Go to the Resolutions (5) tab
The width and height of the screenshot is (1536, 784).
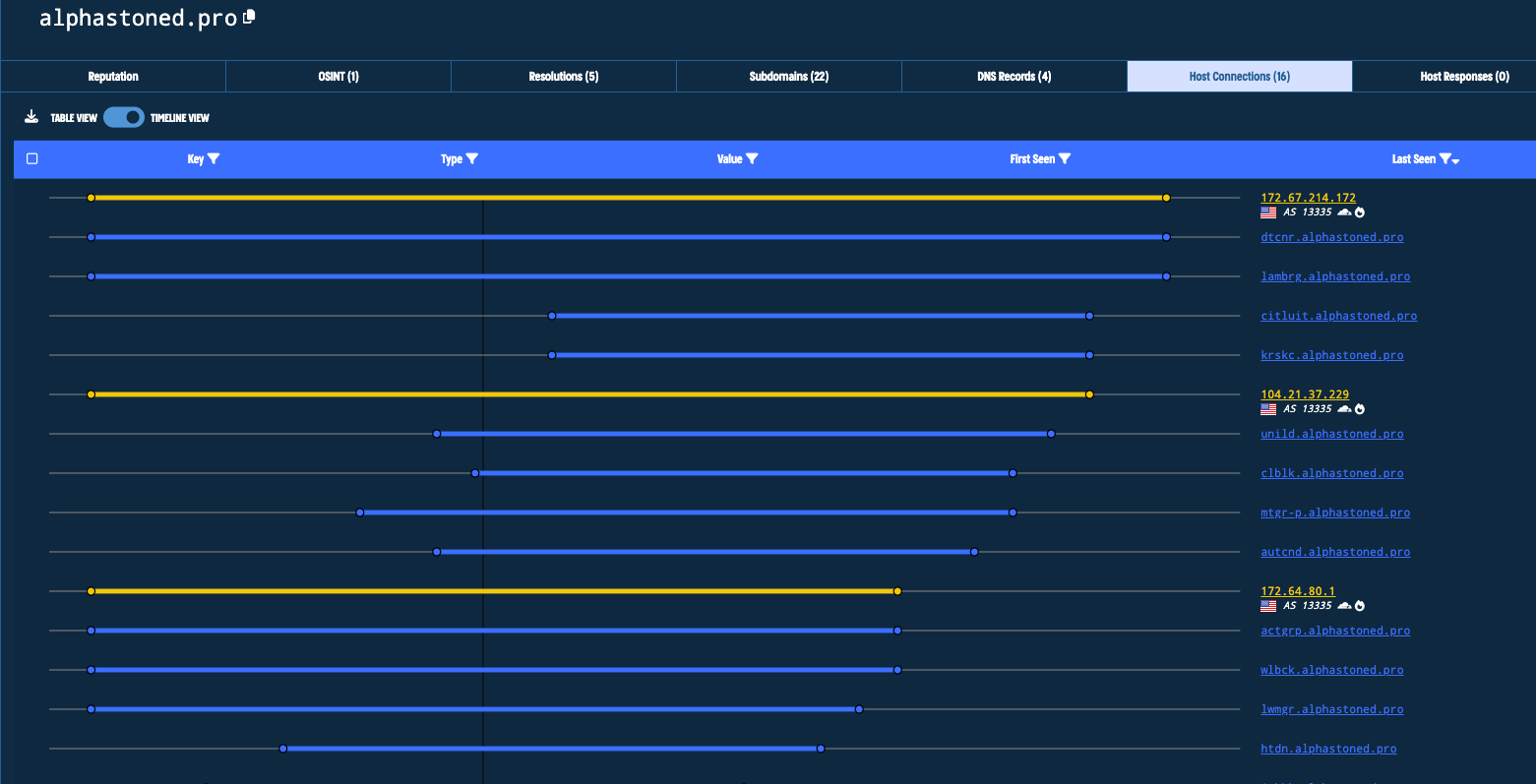pyautogui.click(x=563, y=77)
